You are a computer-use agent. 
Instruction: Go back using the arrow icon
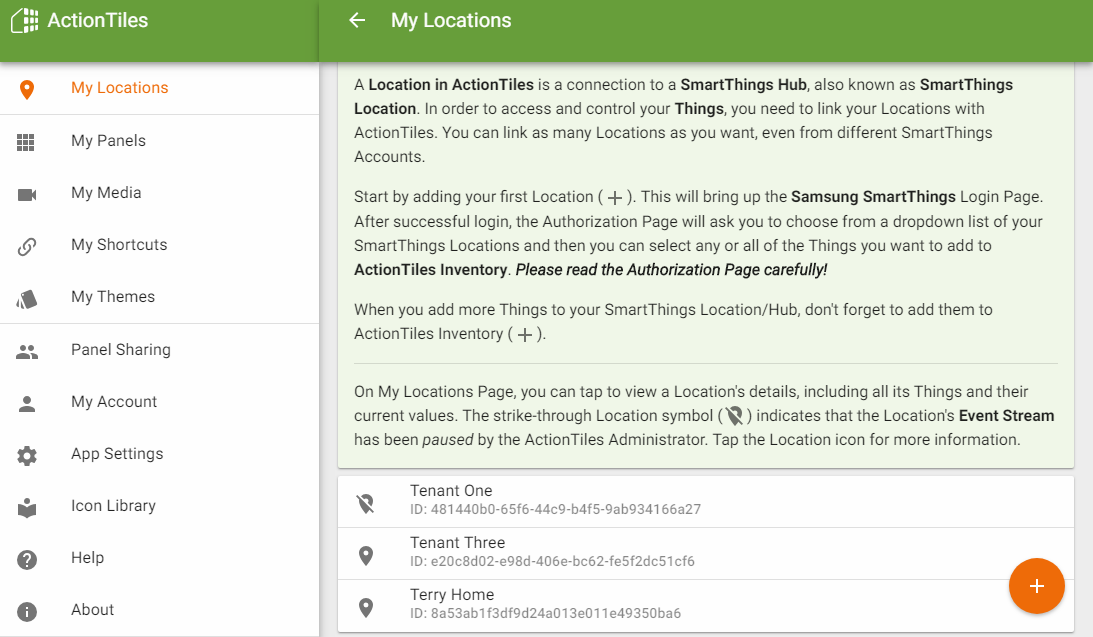(357, 20)
